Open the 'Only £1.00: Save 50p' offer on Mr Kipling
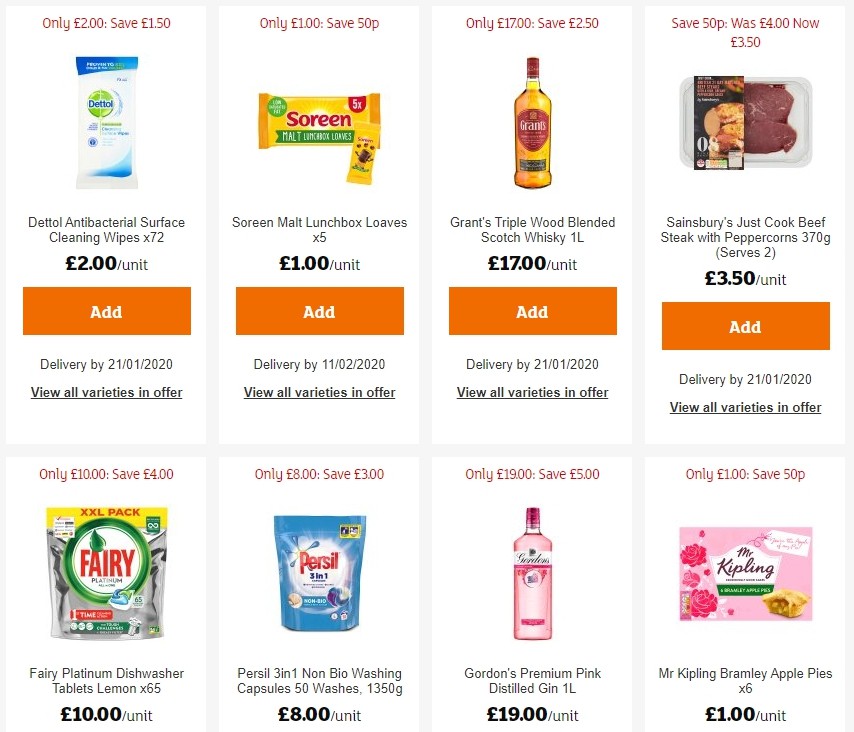The image size is (854, 732). point(745,473)
